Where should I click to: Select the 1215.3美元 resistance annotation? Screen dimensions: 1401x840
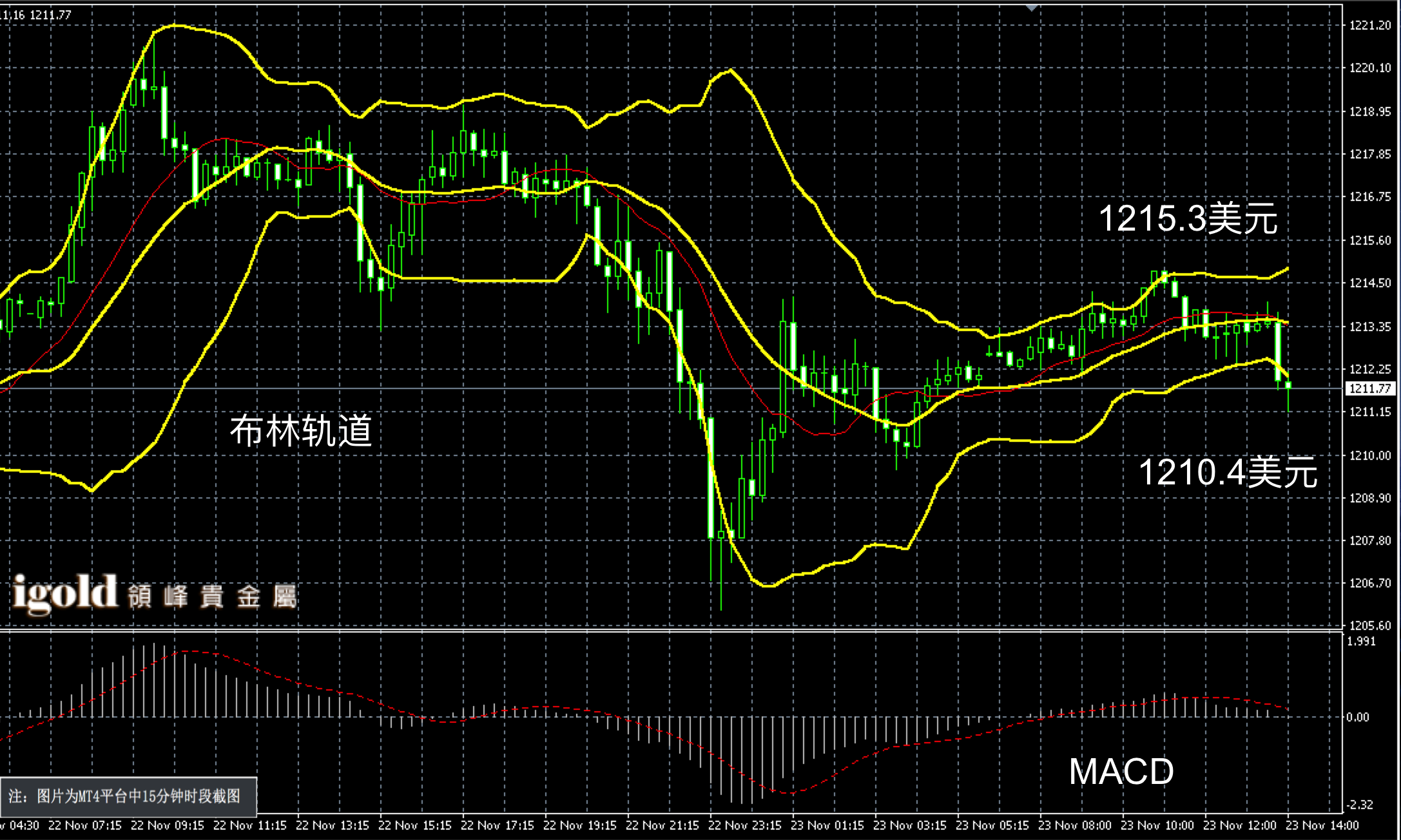[x=1187, y=218]
